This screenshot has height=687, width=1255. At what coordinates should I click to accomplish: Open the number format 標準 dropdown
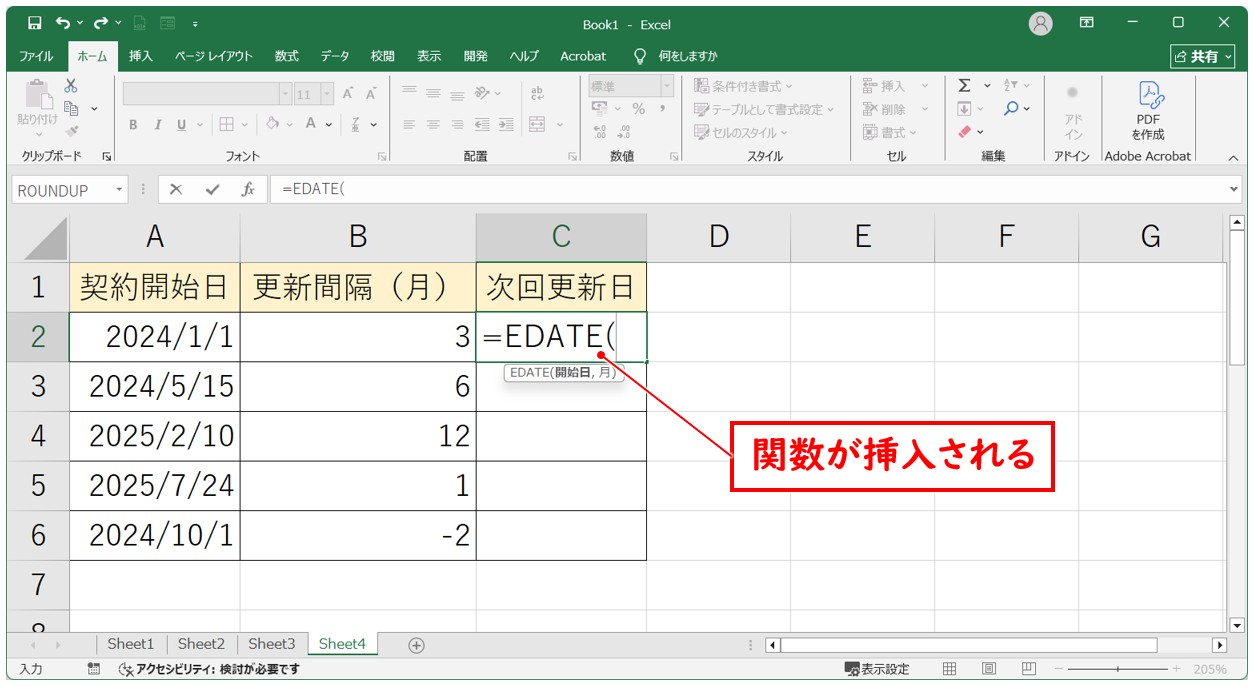click(668, 87)
